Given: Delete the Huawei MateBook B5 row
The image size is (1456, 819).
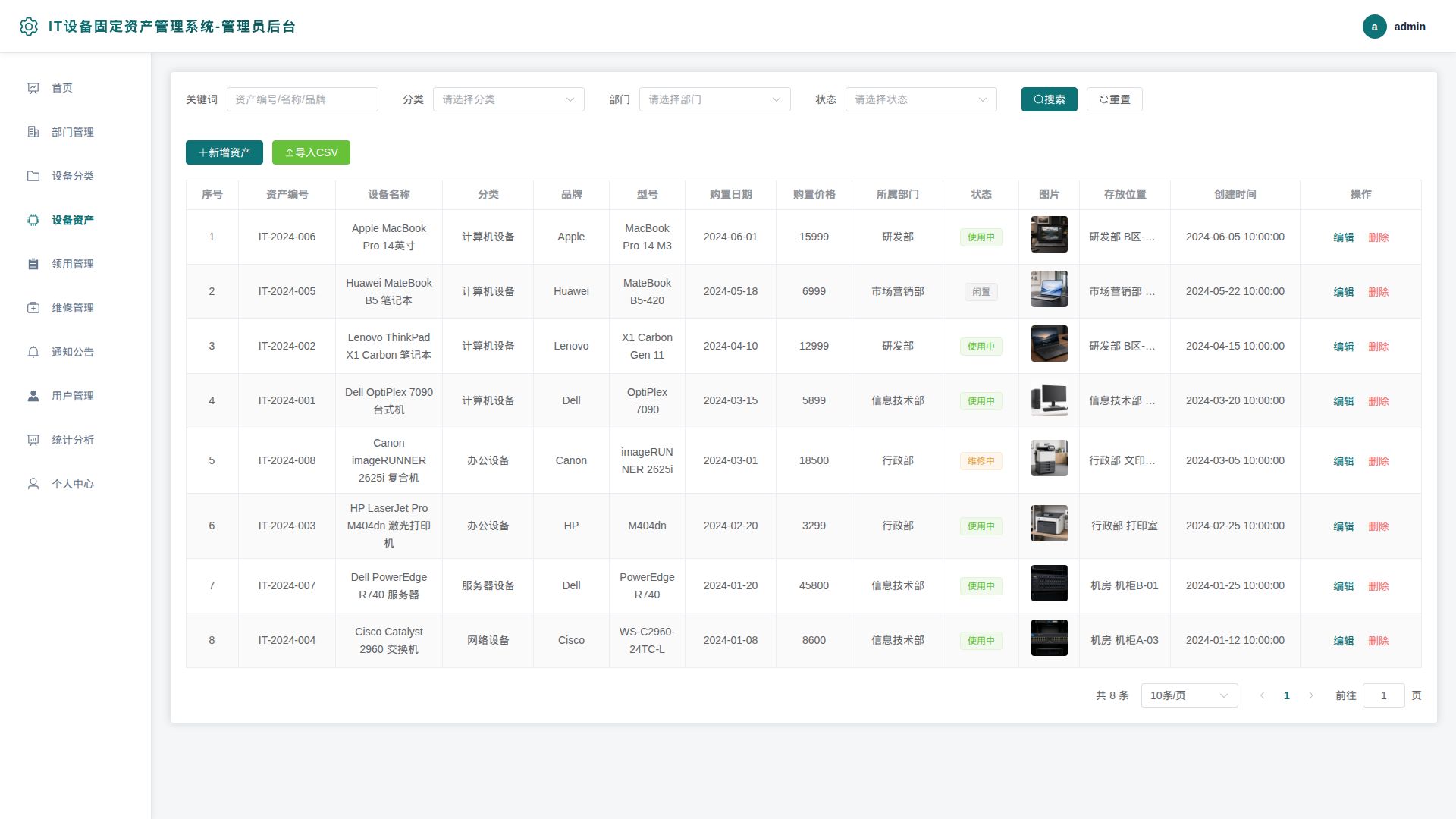Looking at the screenshot, I should [x=1379, y=292].
